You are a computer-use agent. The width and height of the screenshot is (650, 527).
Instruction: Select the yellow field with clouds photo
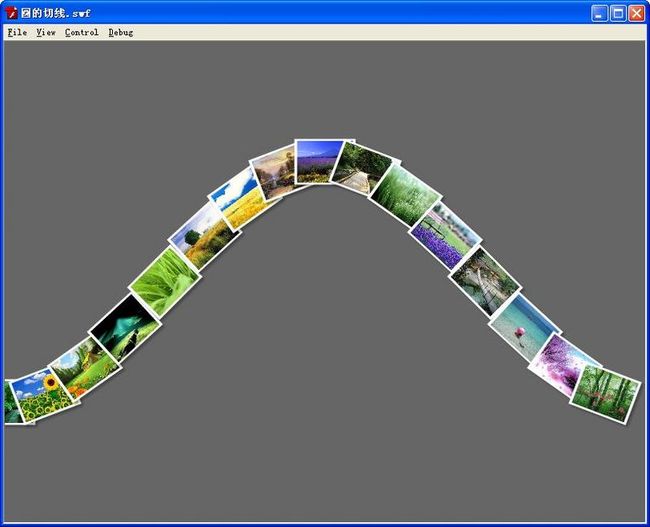(x=243, y=199)
